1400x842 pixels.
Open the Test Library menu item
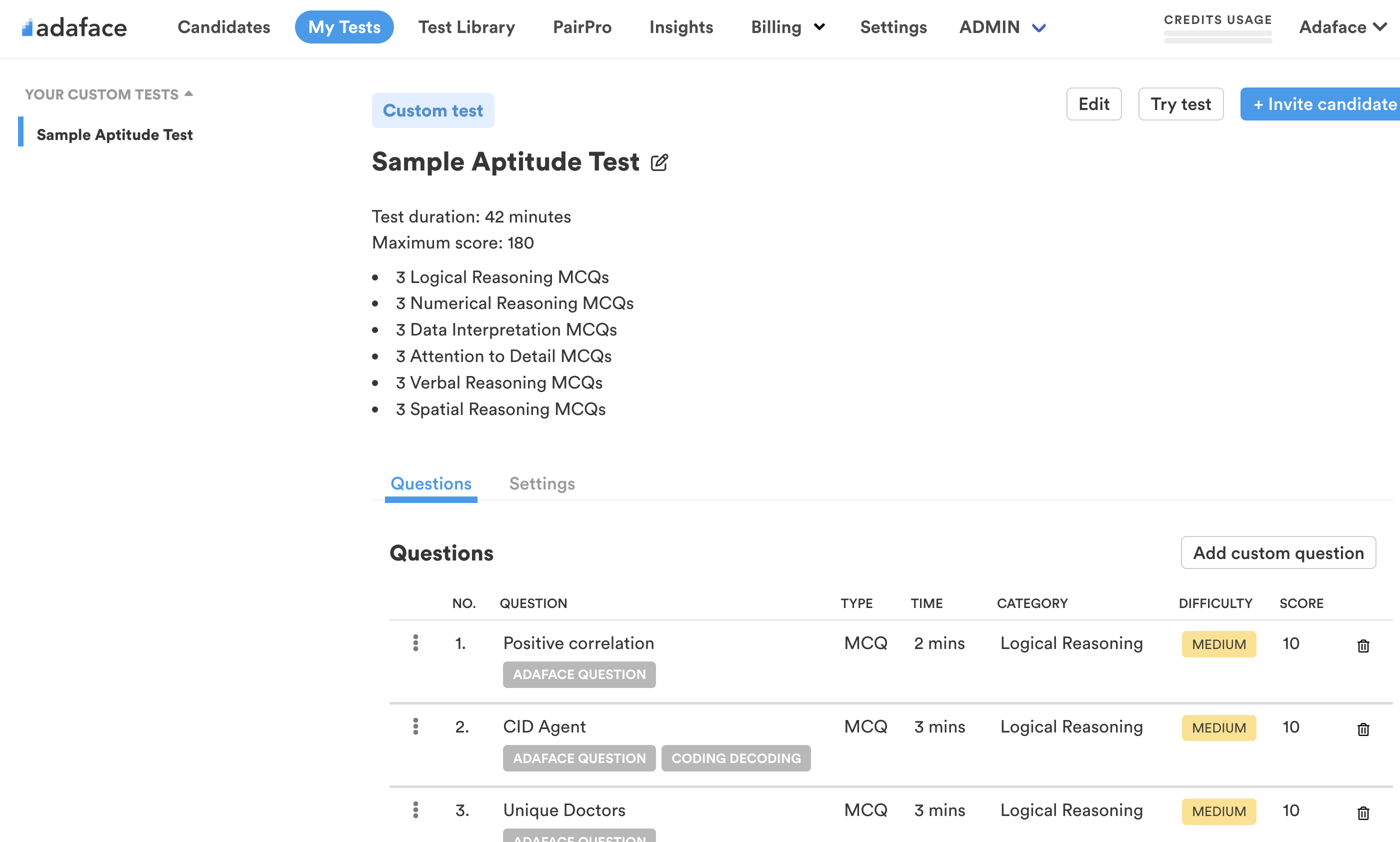pos(466,27)
